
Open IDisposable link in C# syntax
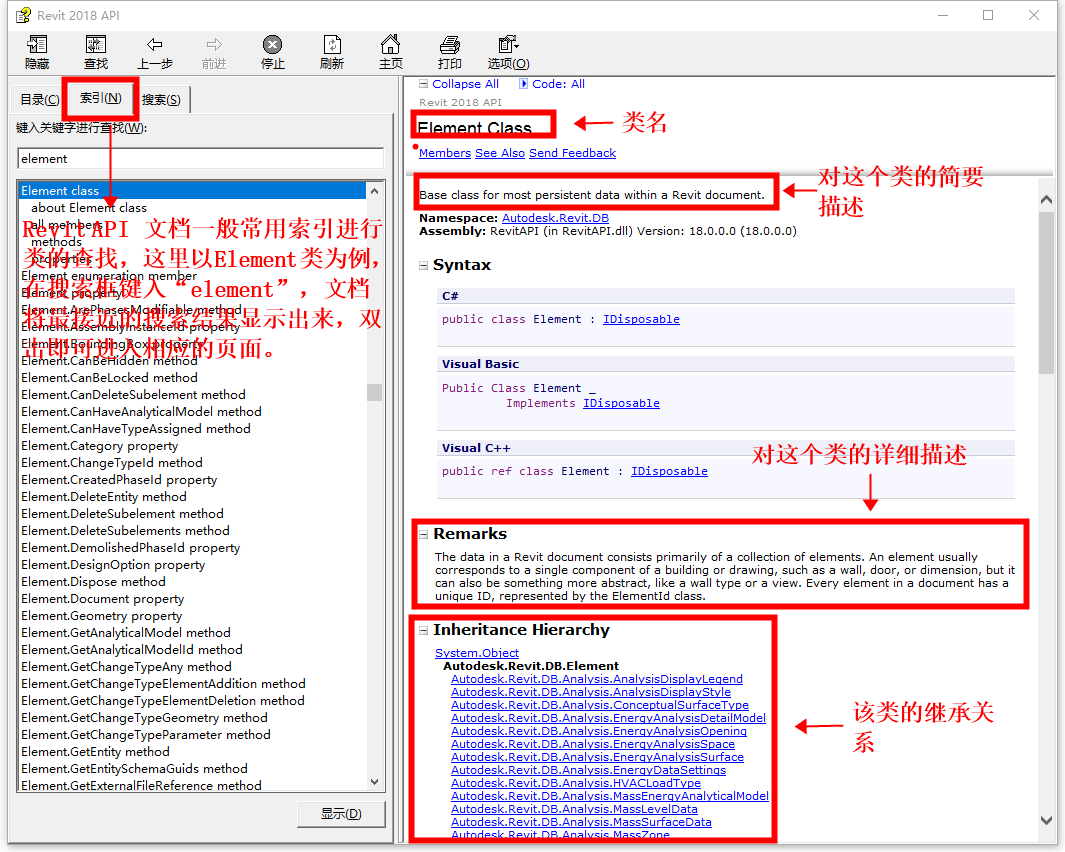(x=641, y=319)
